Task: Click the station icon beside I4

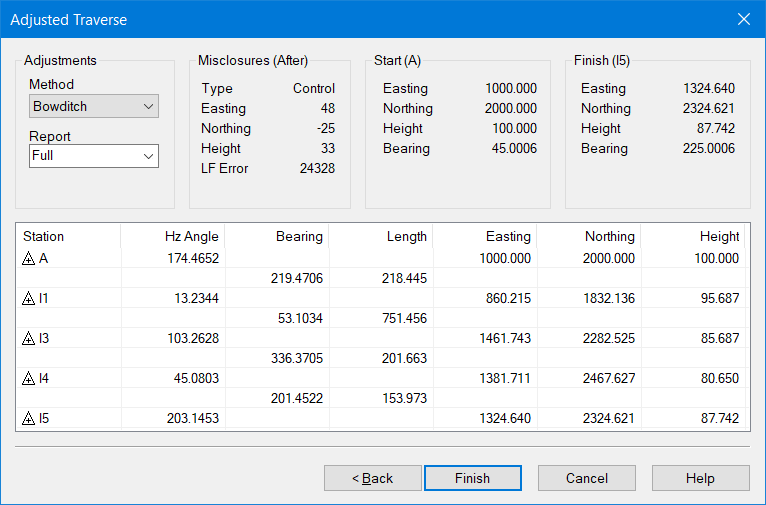Action: click(28, 379)
